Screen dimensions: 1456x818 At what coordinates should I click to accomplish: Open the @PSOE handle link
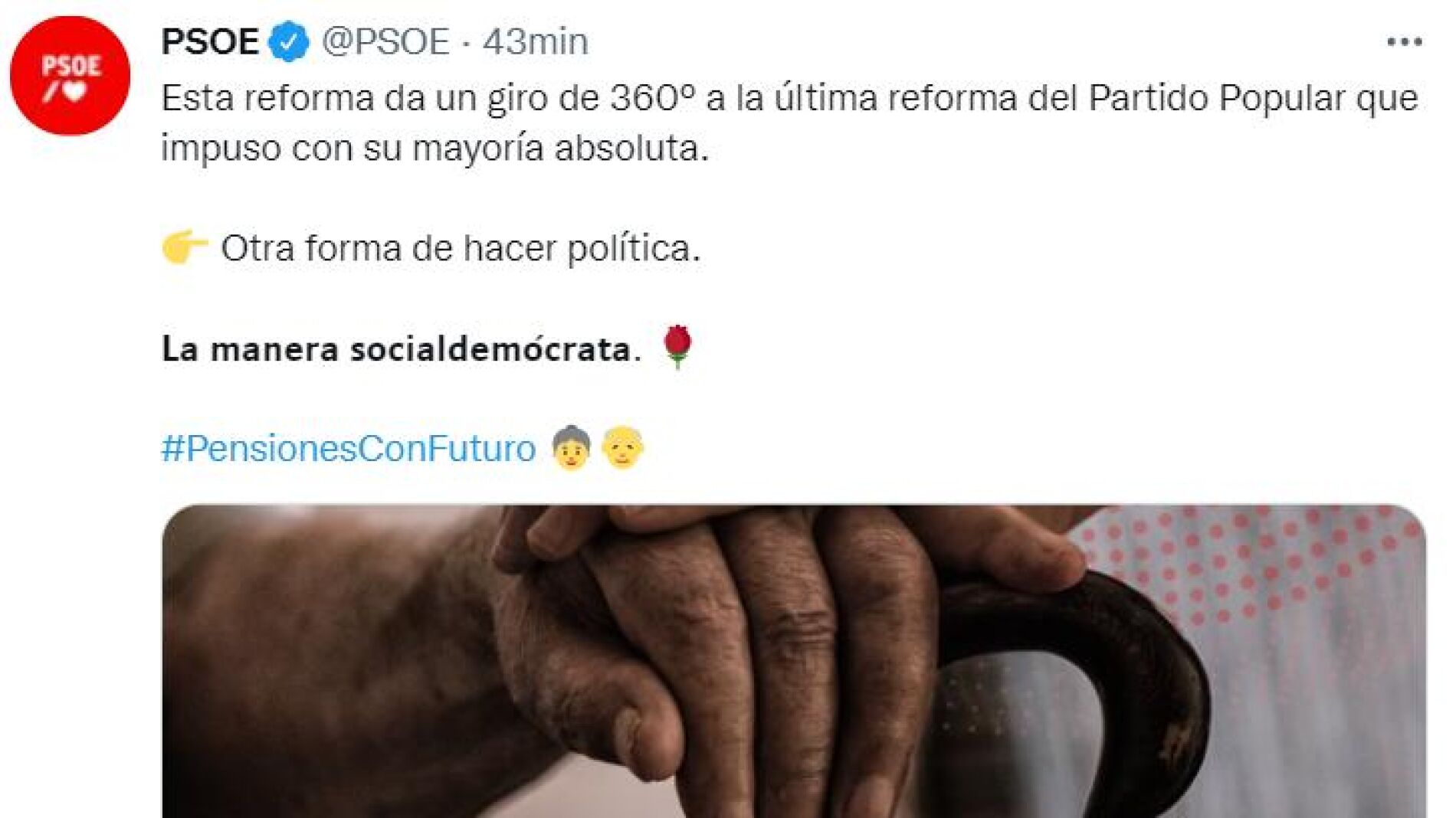click(x=385, y=41)
